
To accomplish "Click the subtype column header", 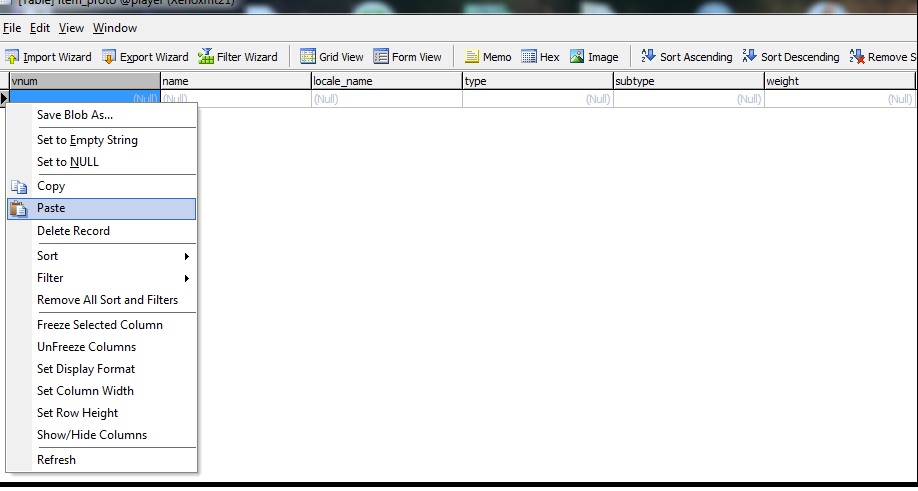I will pyautogui.click(x=689, y=81).
